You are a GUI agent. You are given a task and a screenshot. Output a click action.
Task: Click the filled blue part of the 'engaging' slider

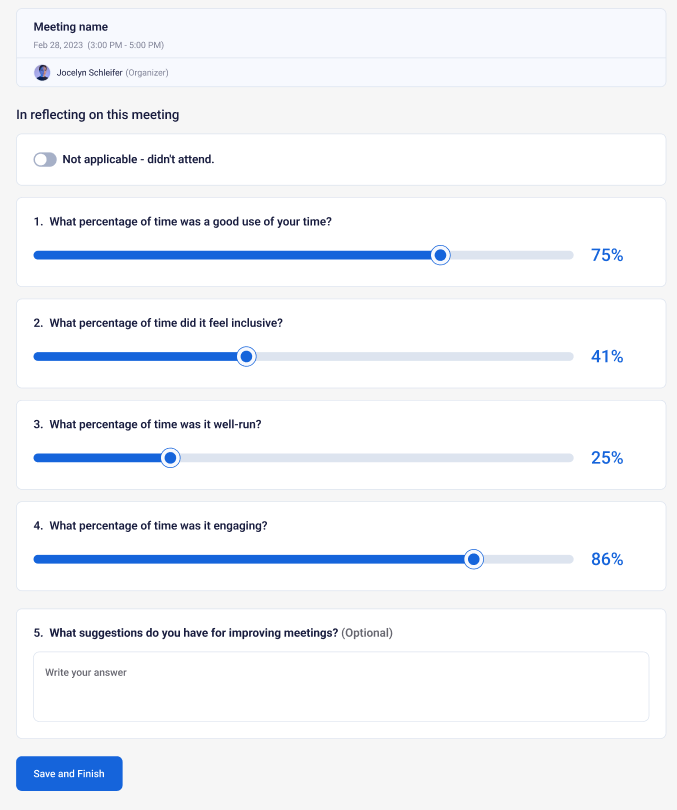pyautogui.click(x=248, y=559)
